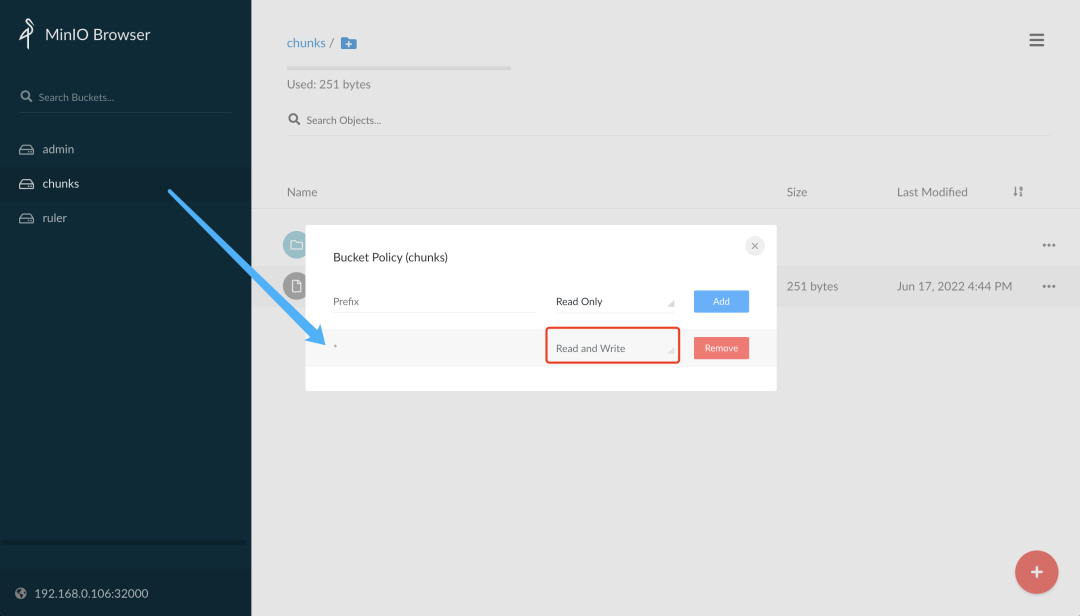The width and height of the screenshot is (1080, 616).
Task: Click the folder icon in the object list
Action: point(295,245)
